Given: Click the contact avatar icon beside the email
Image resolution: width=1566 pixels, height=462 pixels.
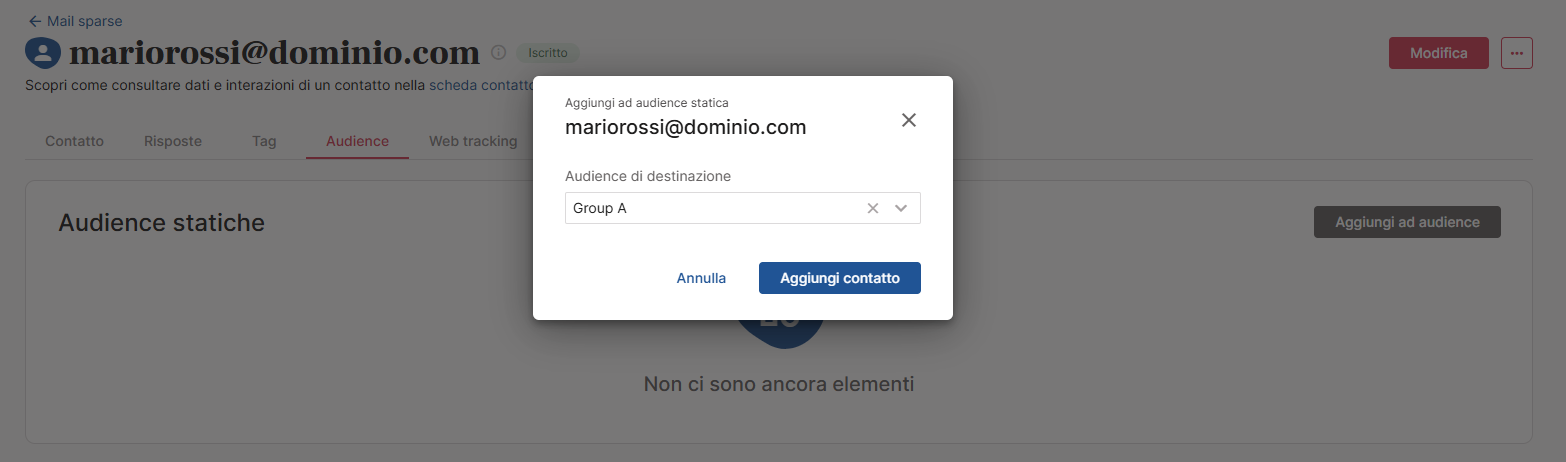Looking at the screenshot, I should 43,53.
